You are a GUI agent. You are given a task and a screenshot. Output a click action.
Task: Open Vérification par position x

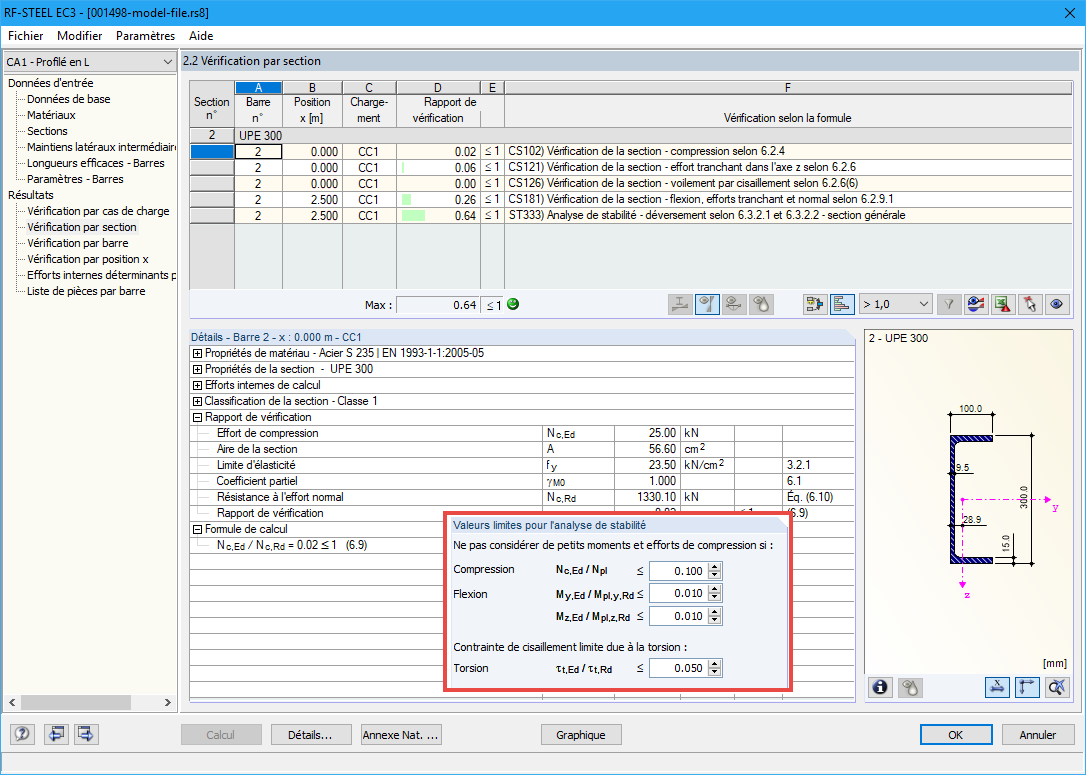[x=88, y=259]
